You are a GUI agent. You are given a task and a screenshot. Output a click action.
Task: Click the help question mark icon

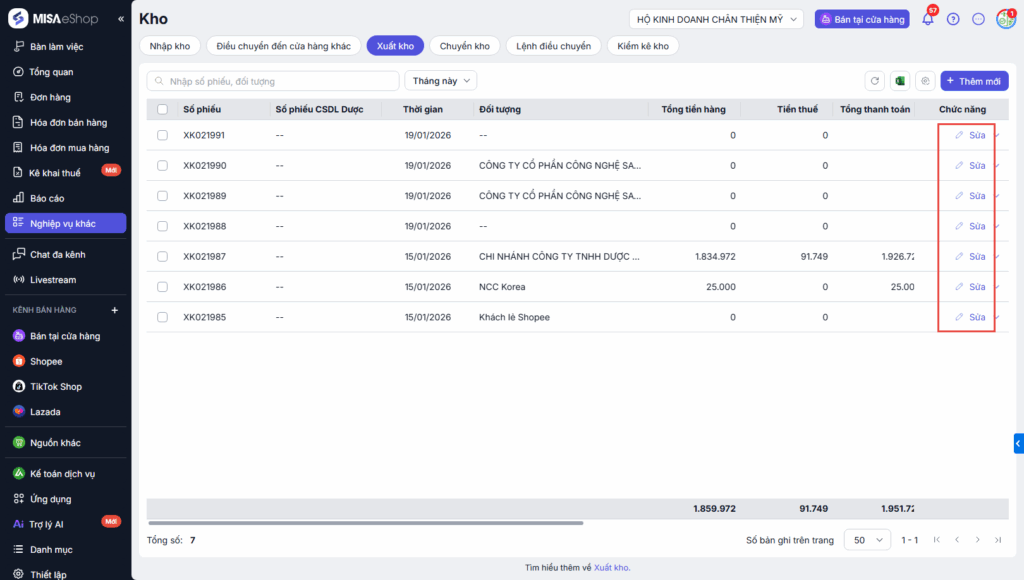953,19
